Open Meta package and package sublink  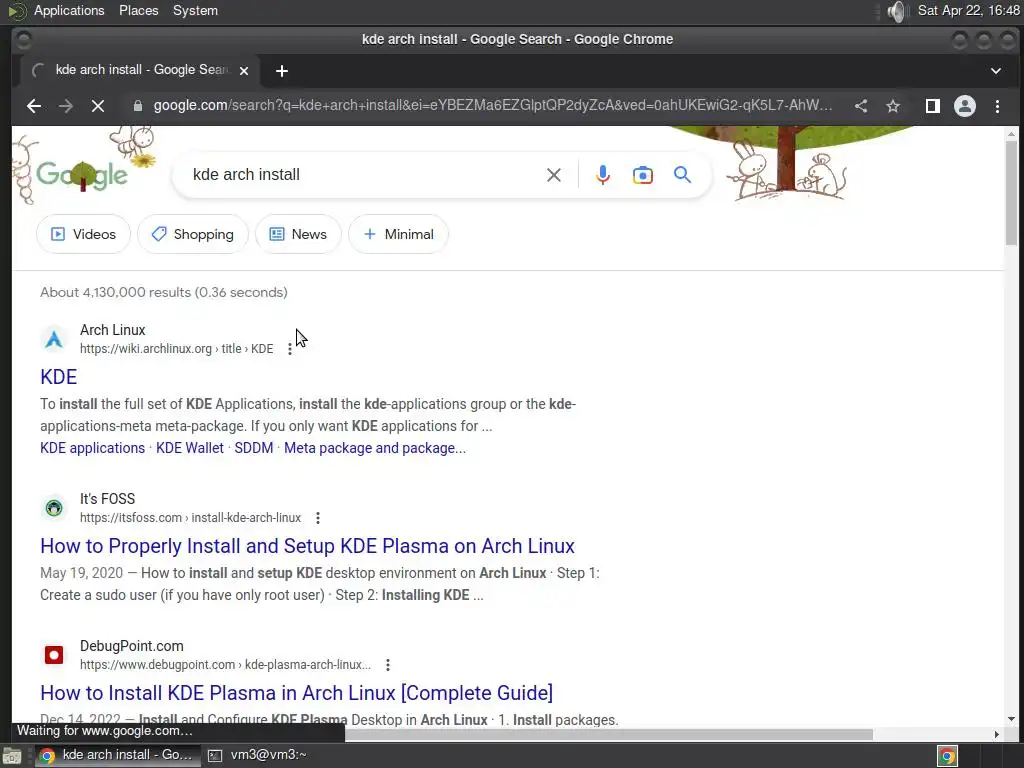point(375,448)
